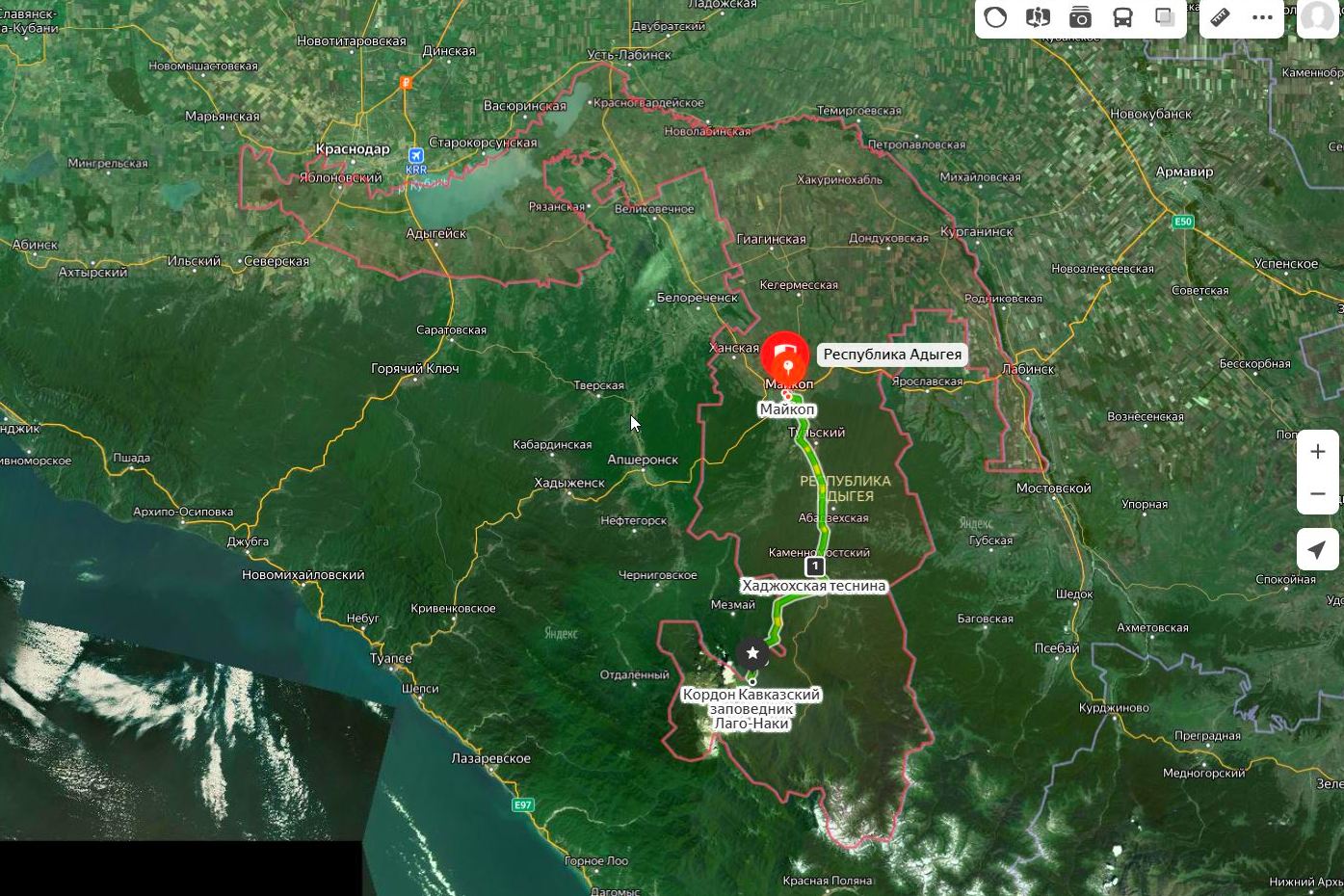Click the Гиагинская label
Image resolution: width=1344 pixels, height=896 pixels.
pos(771,239)
